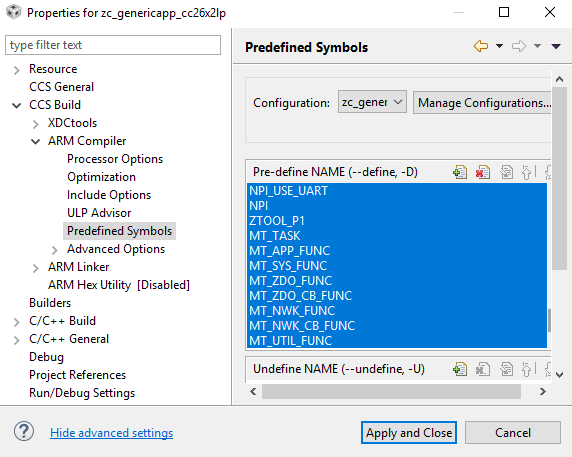Viewport: 572px width, 457px height.
Task: Select the NPI_USE_UART symbol
Action: (397, 191)
